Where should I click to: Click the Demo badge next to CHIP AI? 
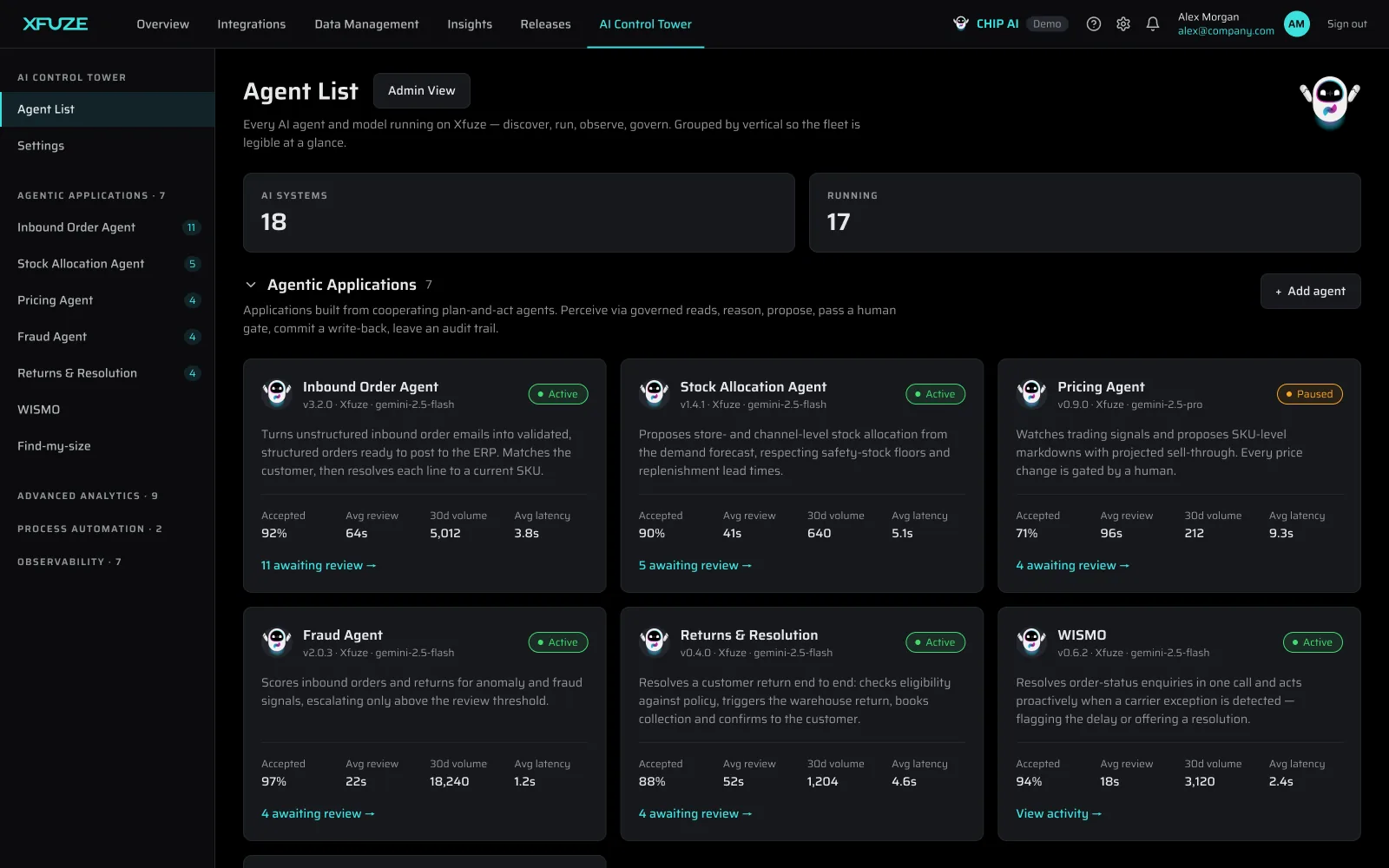[x=1047, y=24]
